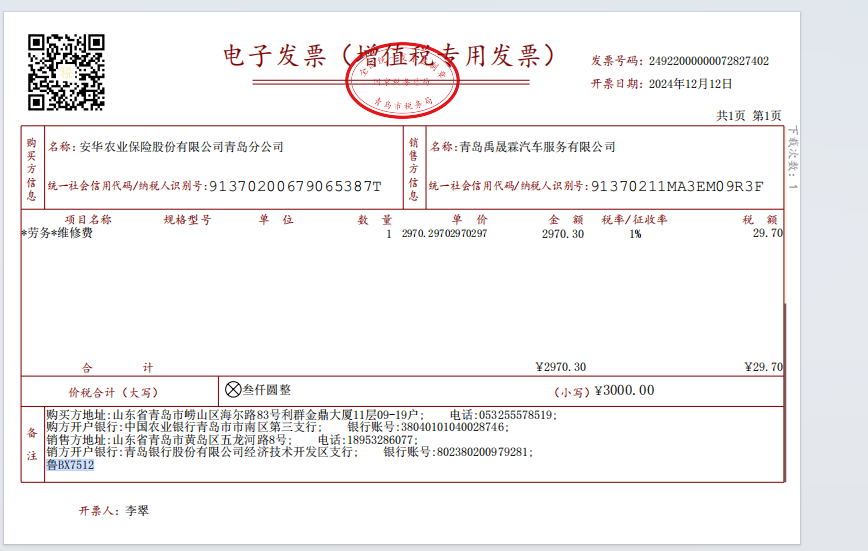Click the buyer phone number 053255578519

pyautogui.click(x=516, y=414)
